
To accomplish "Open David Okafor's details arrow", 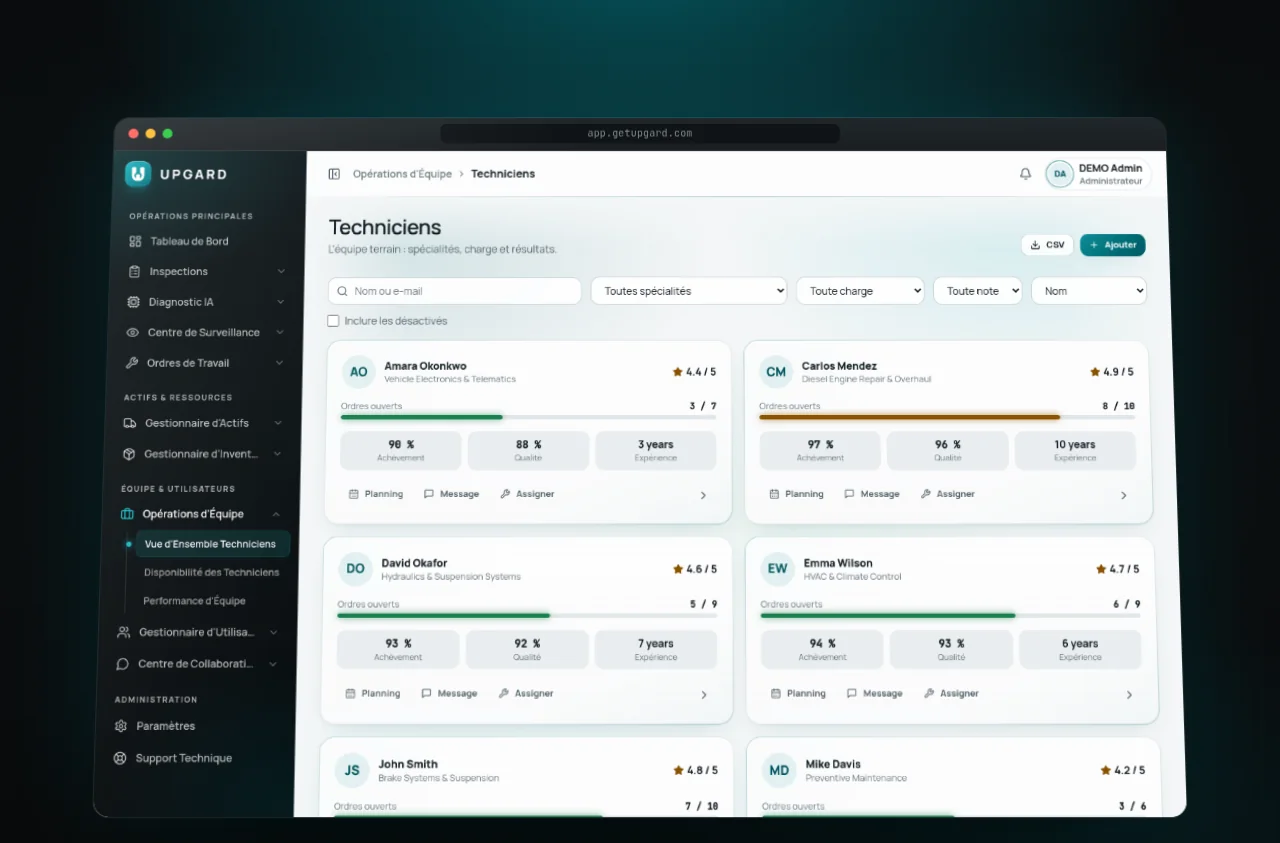I will tap(704, 694).
